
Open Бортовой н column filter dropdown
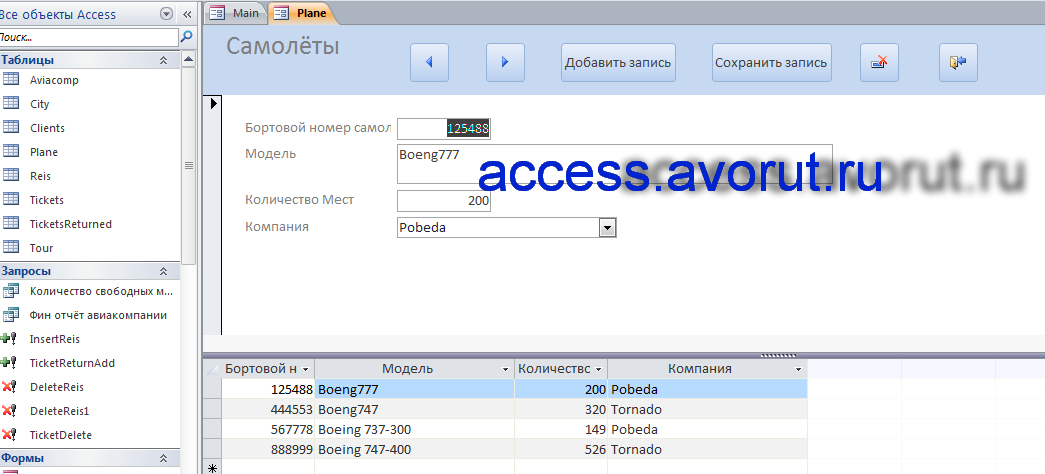click(305, 369)
